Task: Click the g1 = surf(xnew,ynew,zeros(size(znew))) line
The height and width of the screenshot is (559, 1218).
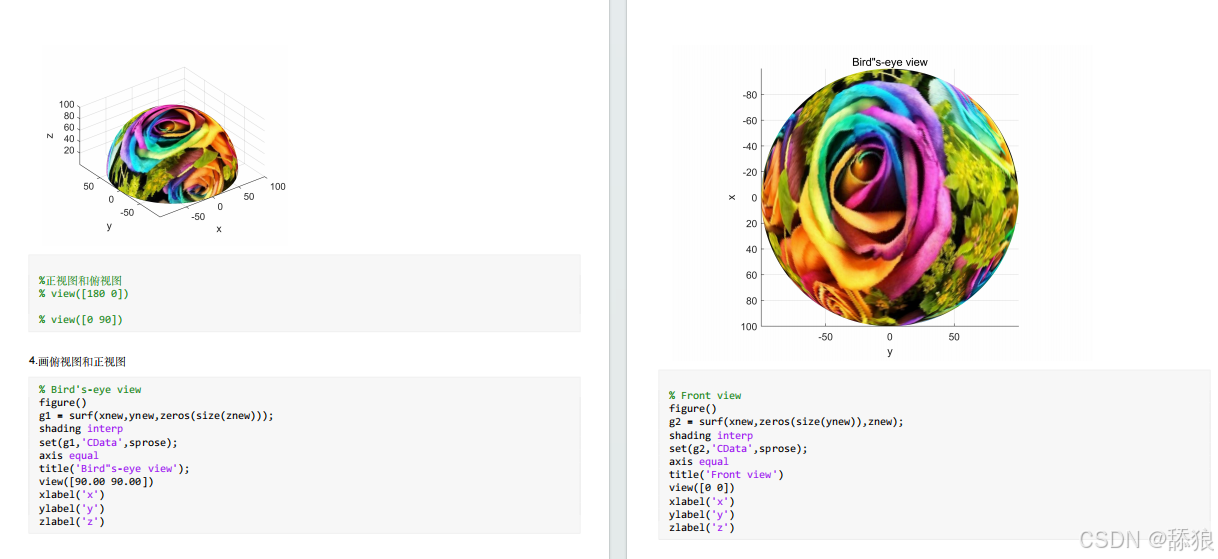Action: point(156,416)
